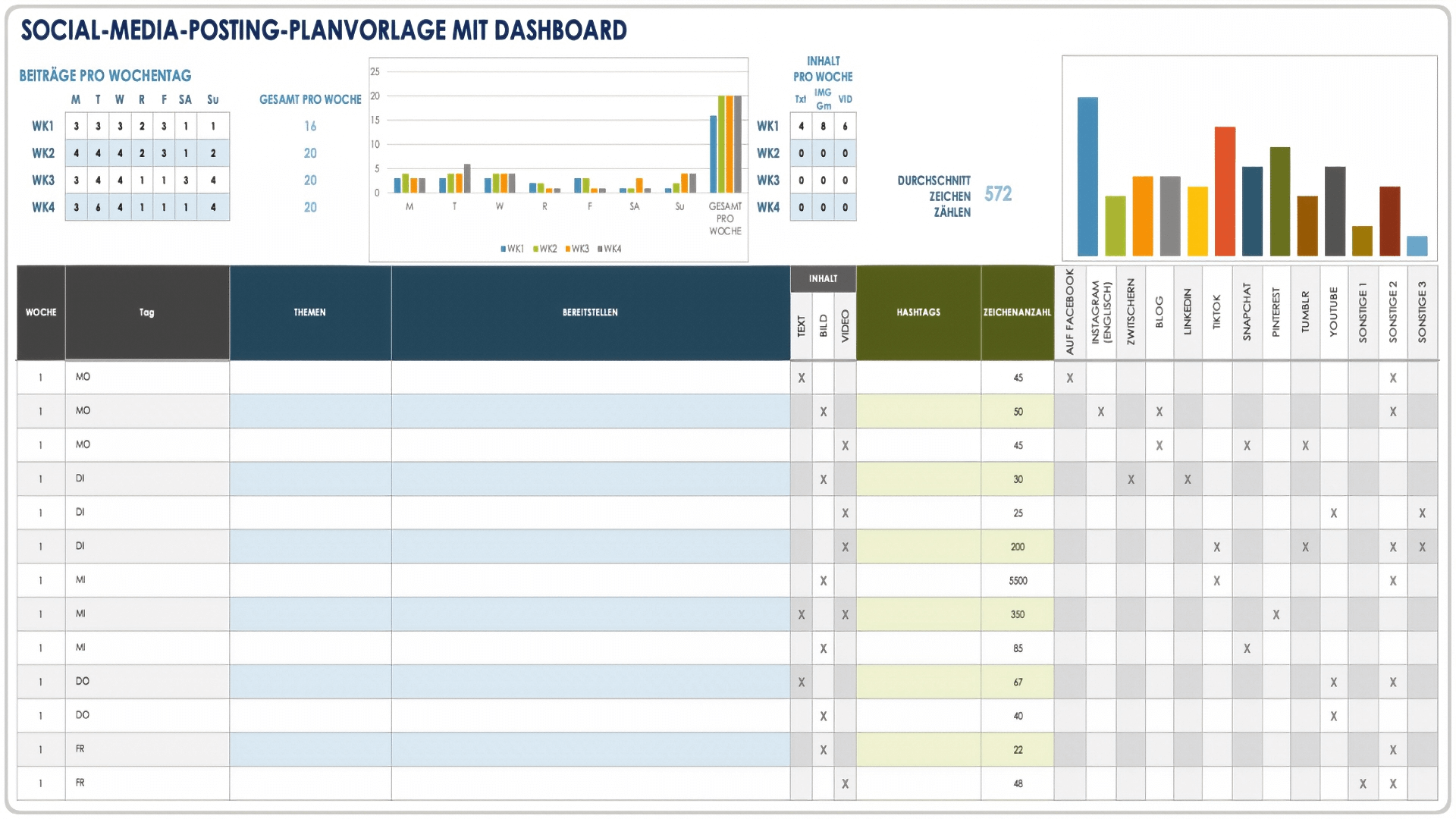
Task: Click the SNAPCHAT column header
Action: click(1247, 312)
